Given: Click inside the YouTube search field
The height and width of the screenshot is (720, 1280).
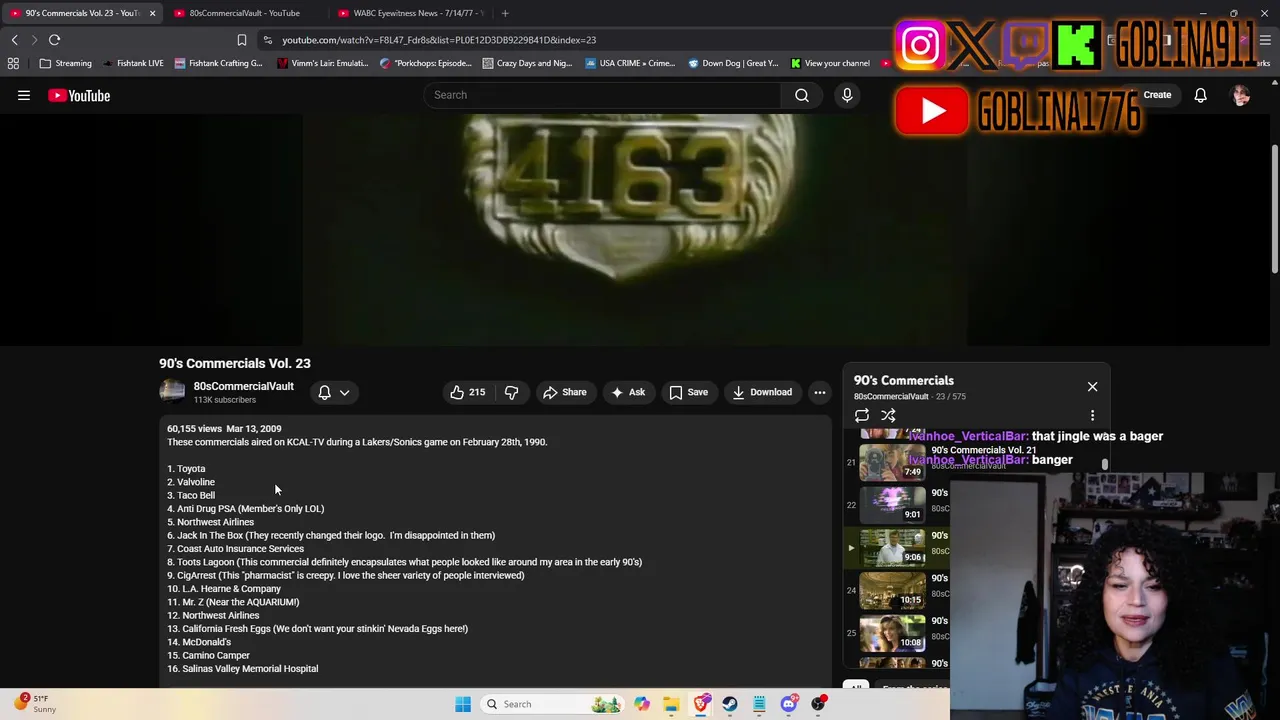Looking at the screenshot, I should [603, 95].
